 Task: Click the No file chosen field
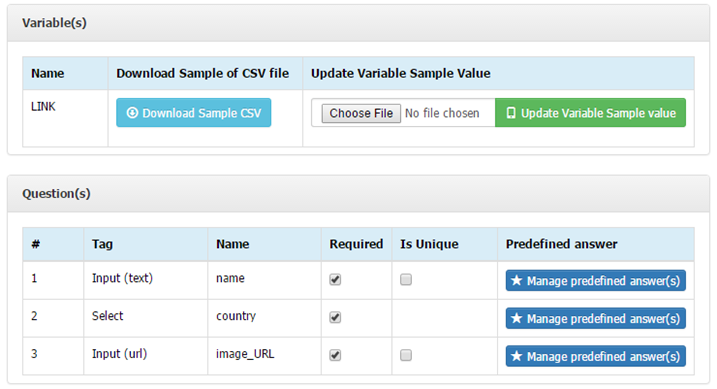click(x=442, y=113)
